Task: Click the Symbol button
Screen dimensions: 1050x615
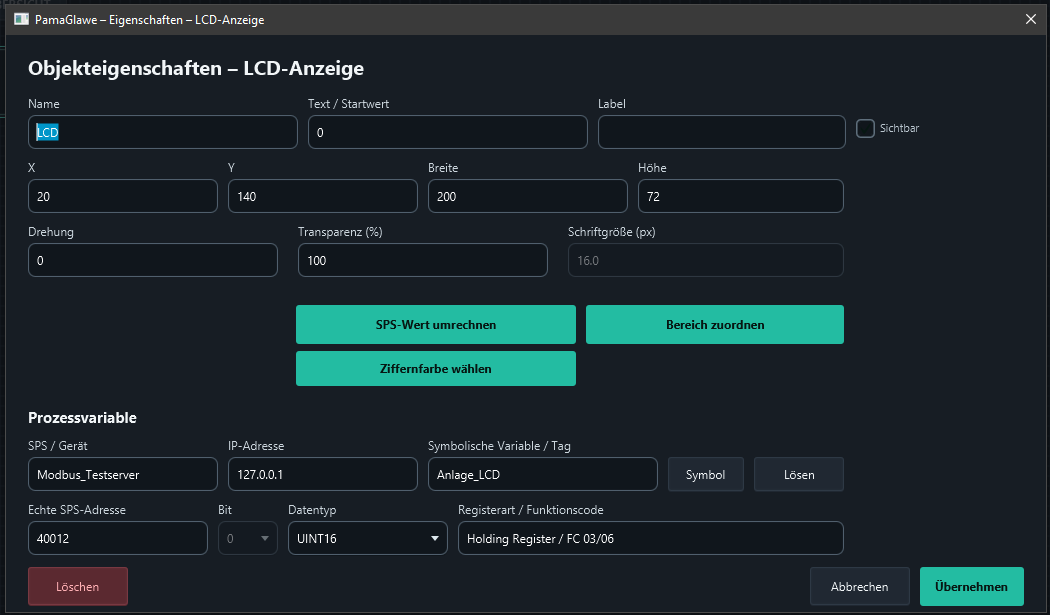Action: 706,474
